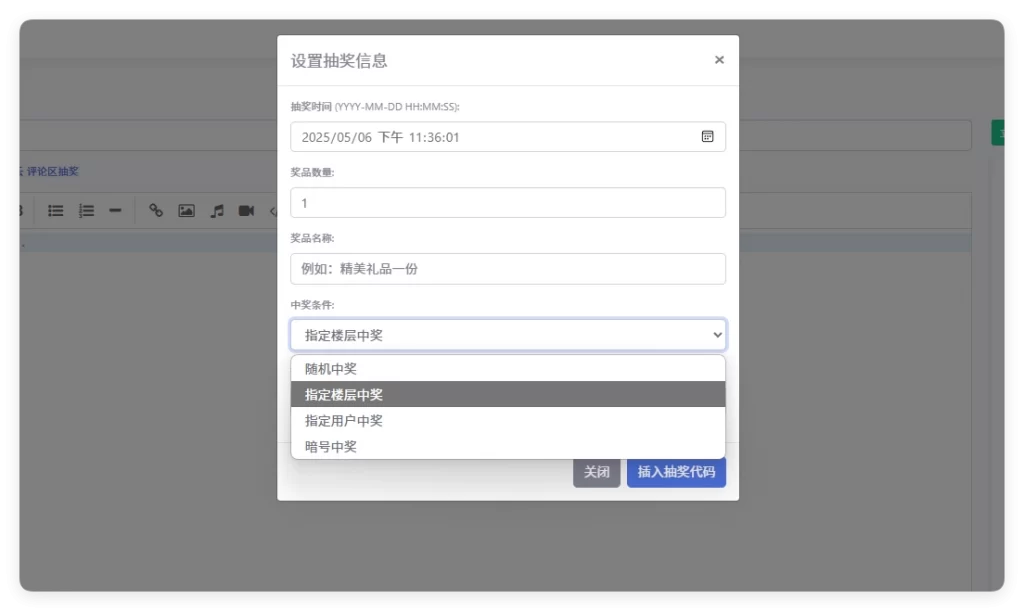Click the insert image icon
Viewport: 1024px width, 611px height.
click(186, 210)
